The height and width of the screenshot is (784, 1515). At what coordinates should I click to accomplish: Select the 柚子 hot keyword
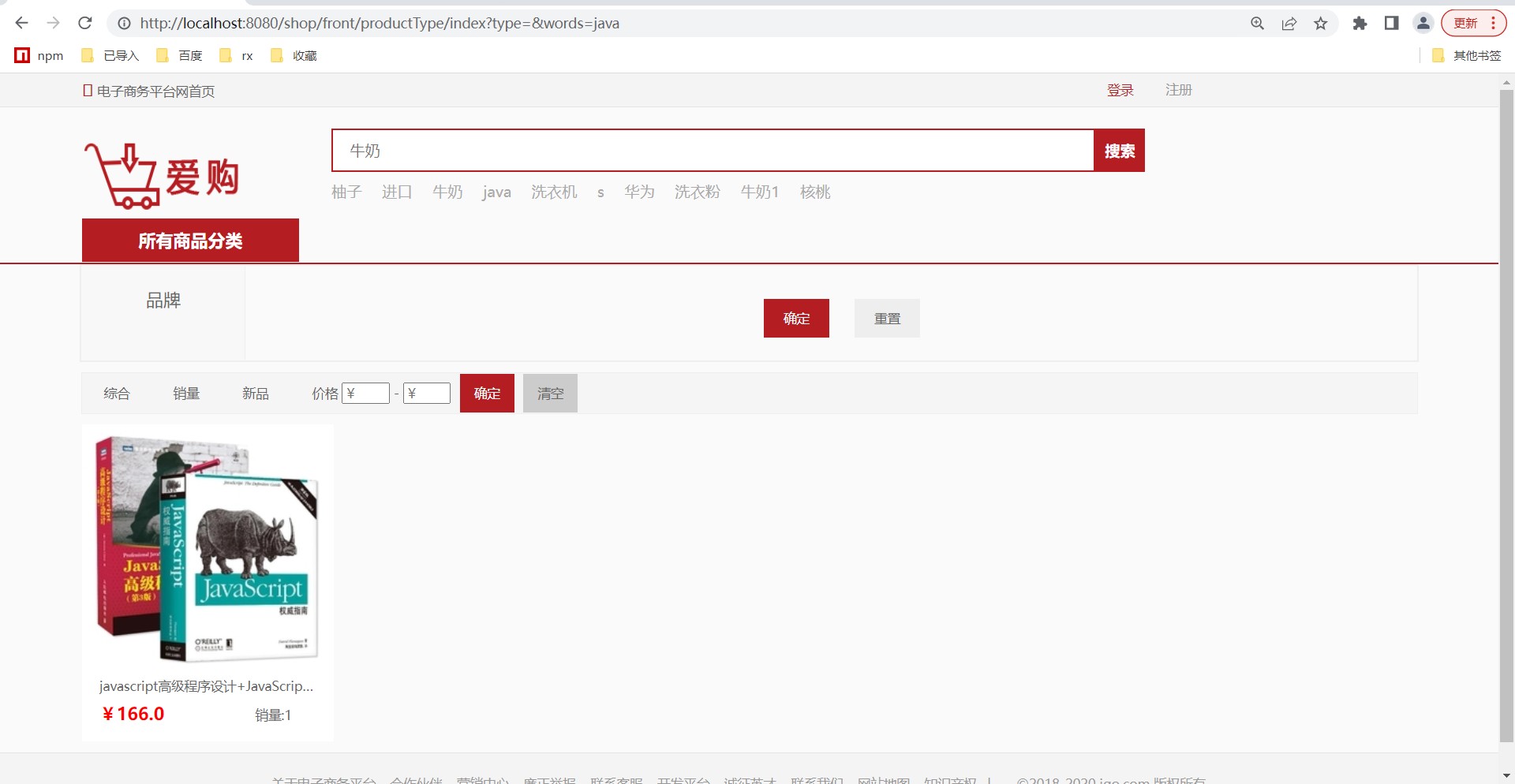point(346,192)
